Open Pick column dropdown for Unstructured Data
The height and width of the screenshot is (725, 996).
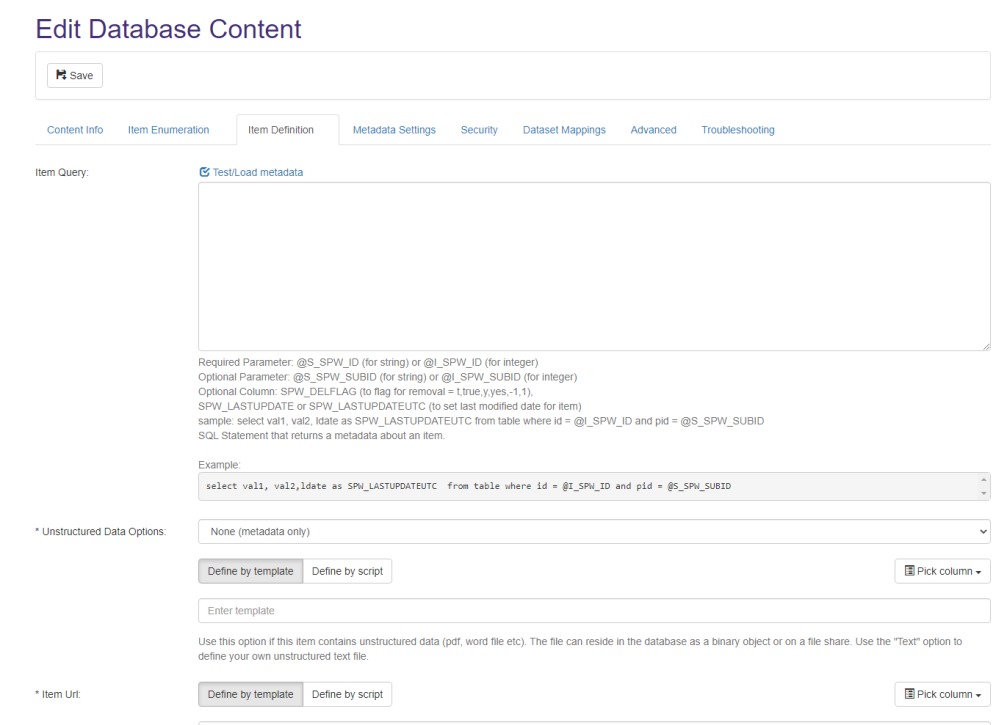click(x=942, y=571)
